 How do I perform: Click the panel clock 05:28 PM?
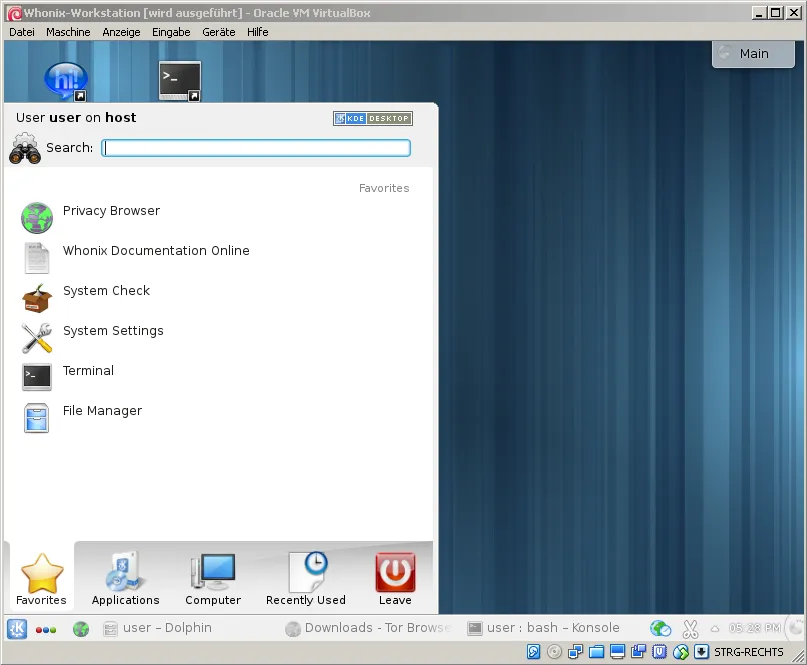pos(755,628)
